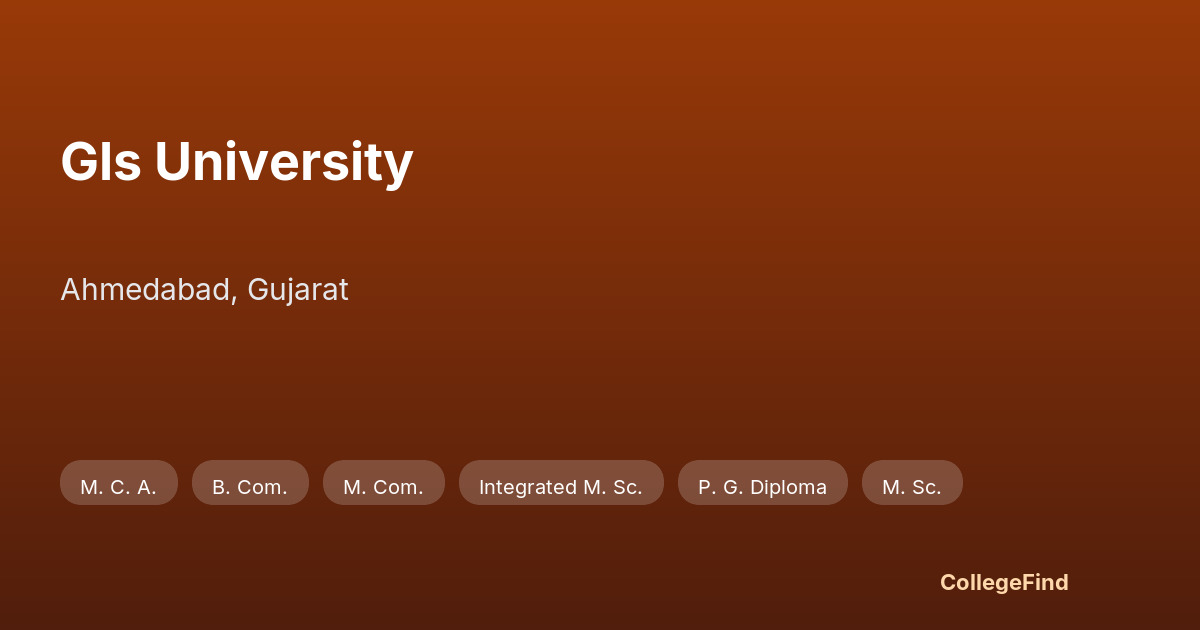The image size is (1200, 630).
Task: Open the M. C. A. course tag
Action: coord(118,487)
